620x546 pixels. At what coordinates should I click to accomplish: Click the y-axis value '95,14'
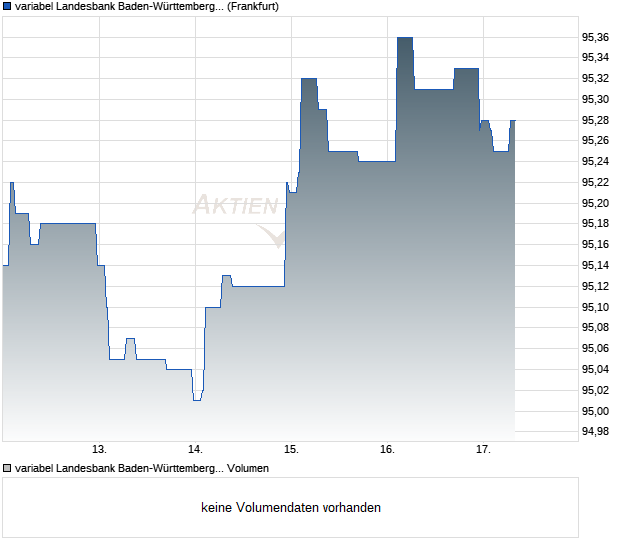coord(595,265)
